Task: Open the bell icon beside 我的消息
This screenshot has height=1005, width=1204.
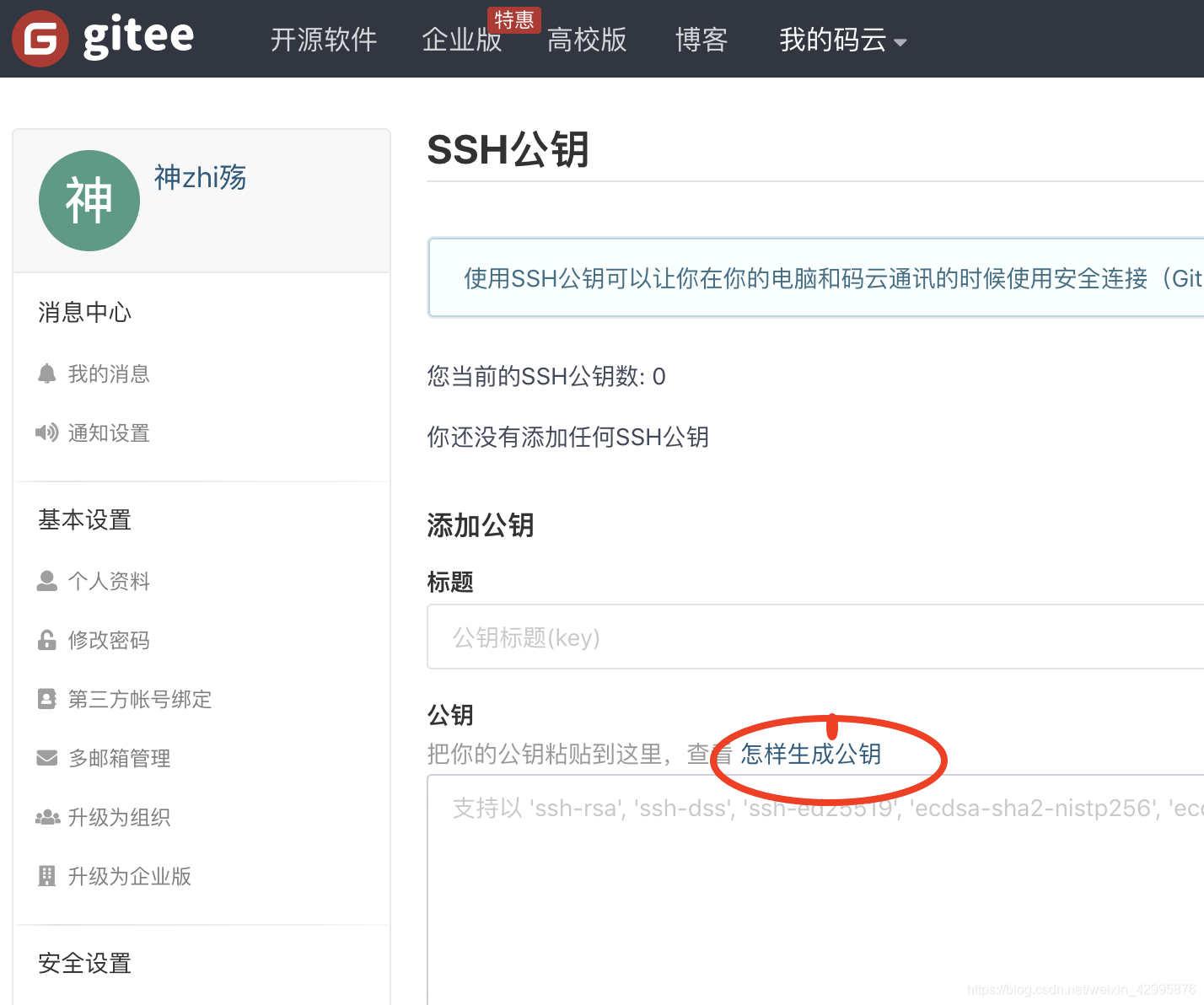Action: [x=47, y=374]
